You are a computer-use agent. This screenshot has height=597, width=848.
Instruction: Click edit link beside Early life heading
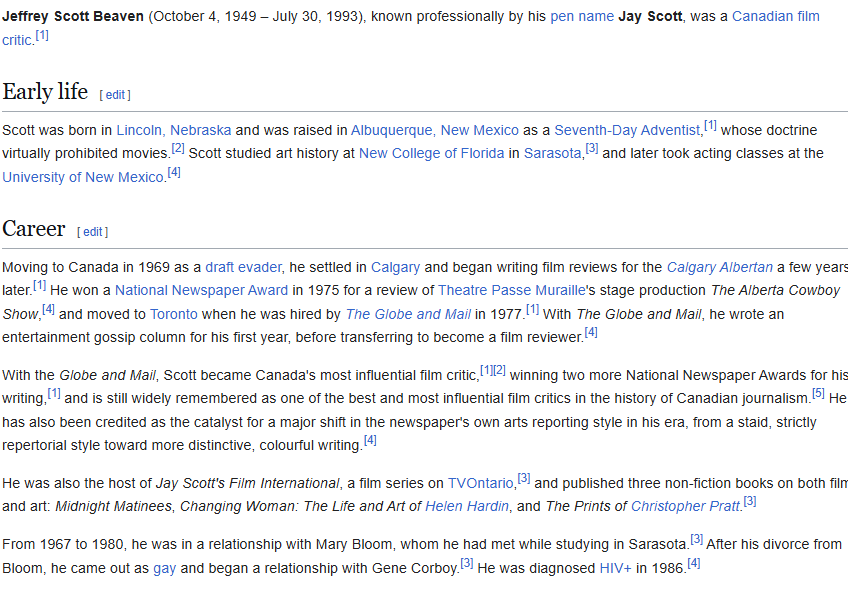pyautogui.click(x=115, y=95)
